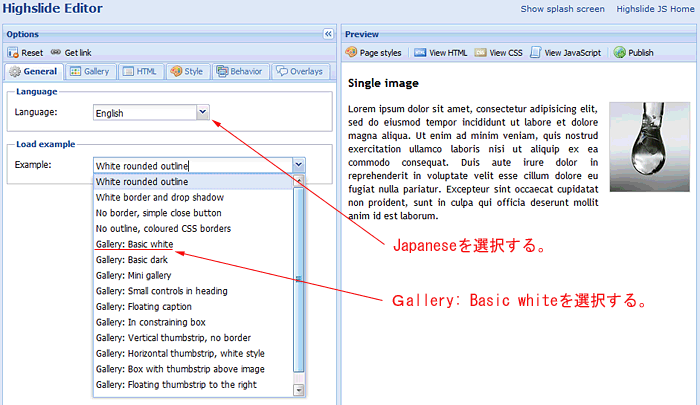The width and height of the screenshot is (700, 405).
Task: Select 'White rounded outline' in the list
Action: (193, 182)
